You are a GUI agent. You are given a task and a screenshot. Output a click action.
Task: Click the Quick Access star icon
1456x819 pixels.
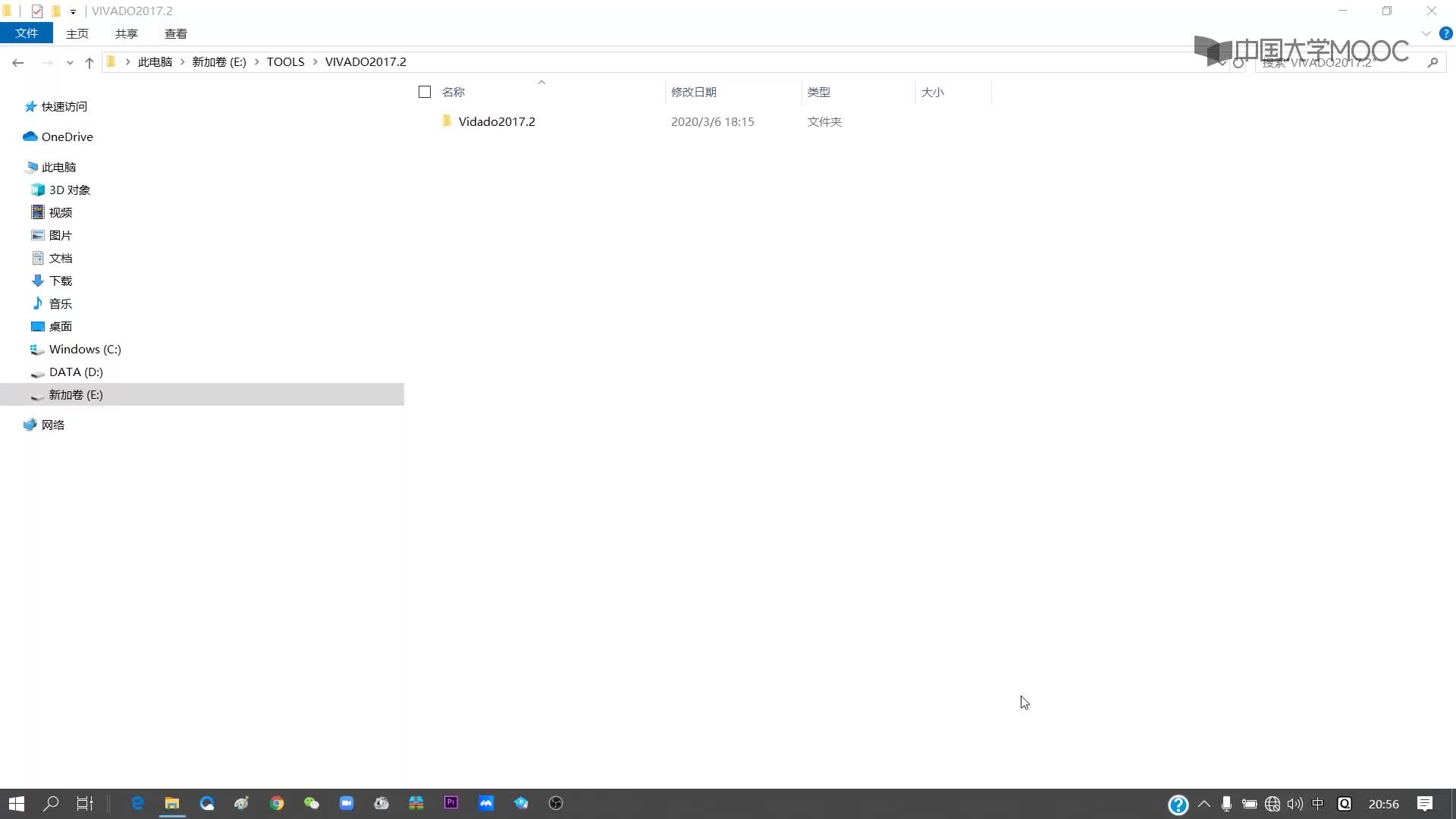(x=30, y=107)
